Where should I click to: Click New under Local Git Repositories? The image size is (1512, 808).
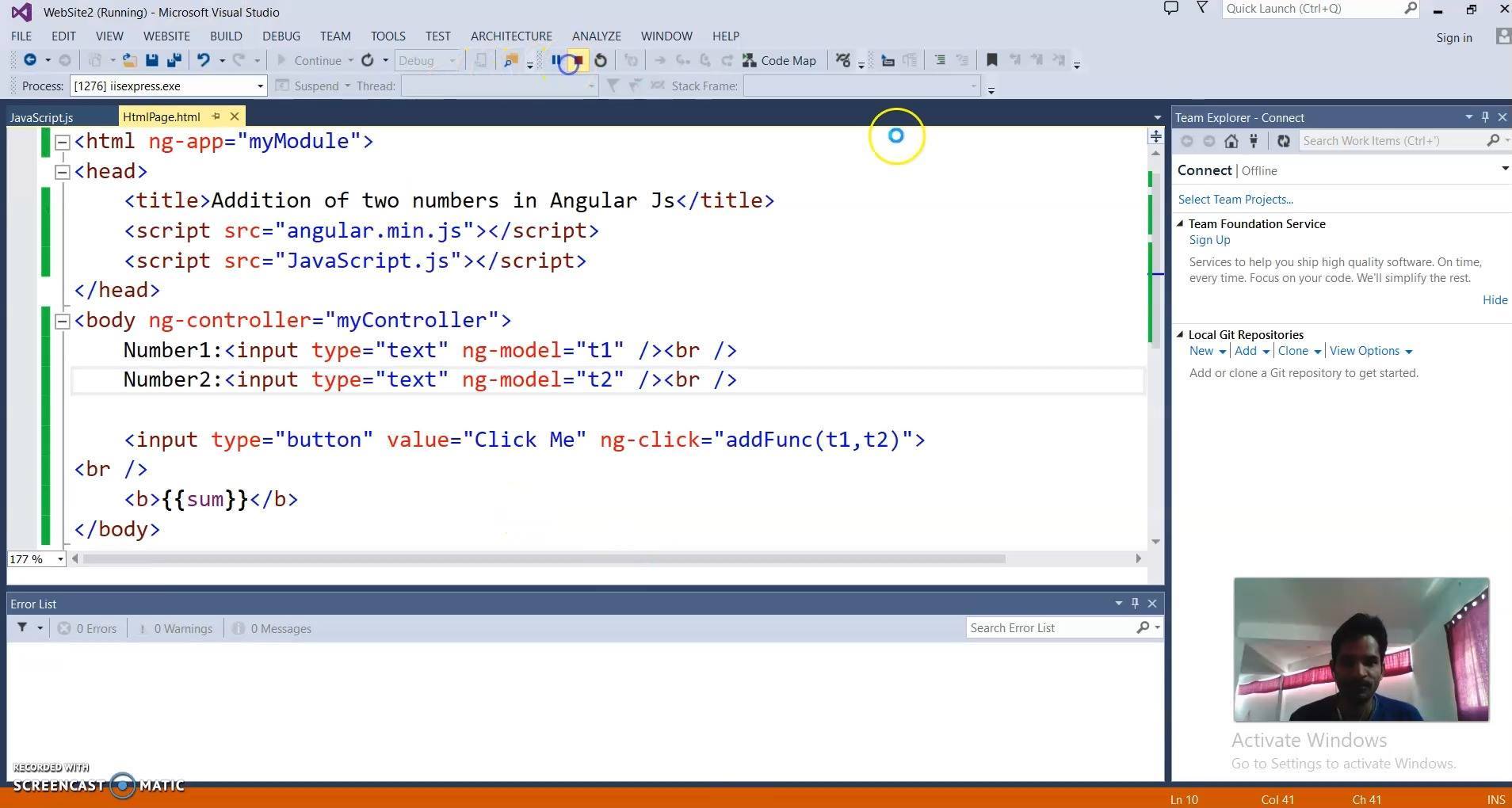click(1201, 351)
